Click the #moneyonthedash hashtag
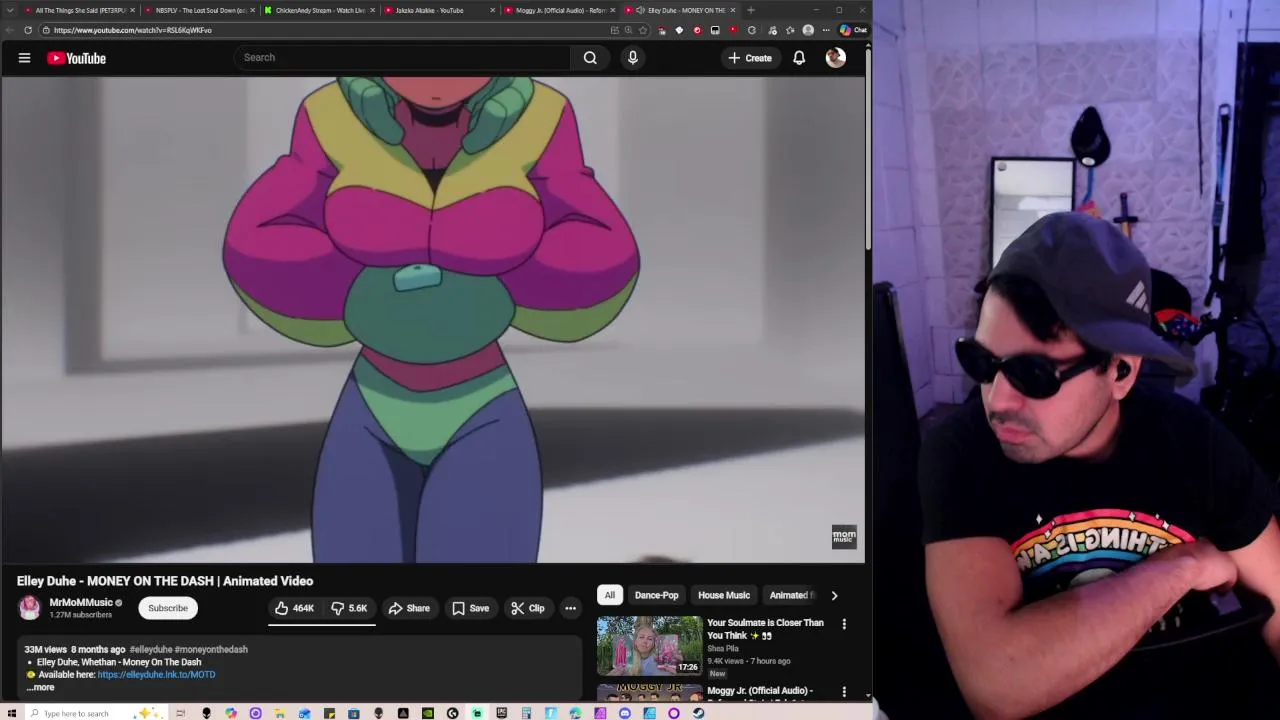The image size is (1280, 720). pyautogui.click(x=211, y=649)
